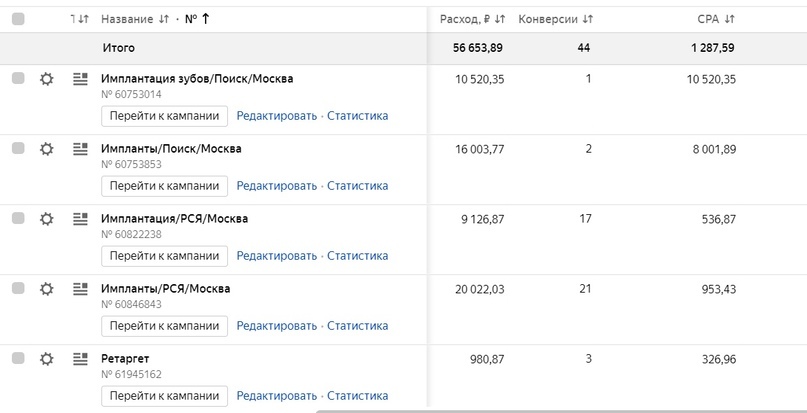Open settings gear for Имплантация зубов/Поиск/Москва
Image resolution: width=807 pixels, height=413 pixels.
[46, 79]
